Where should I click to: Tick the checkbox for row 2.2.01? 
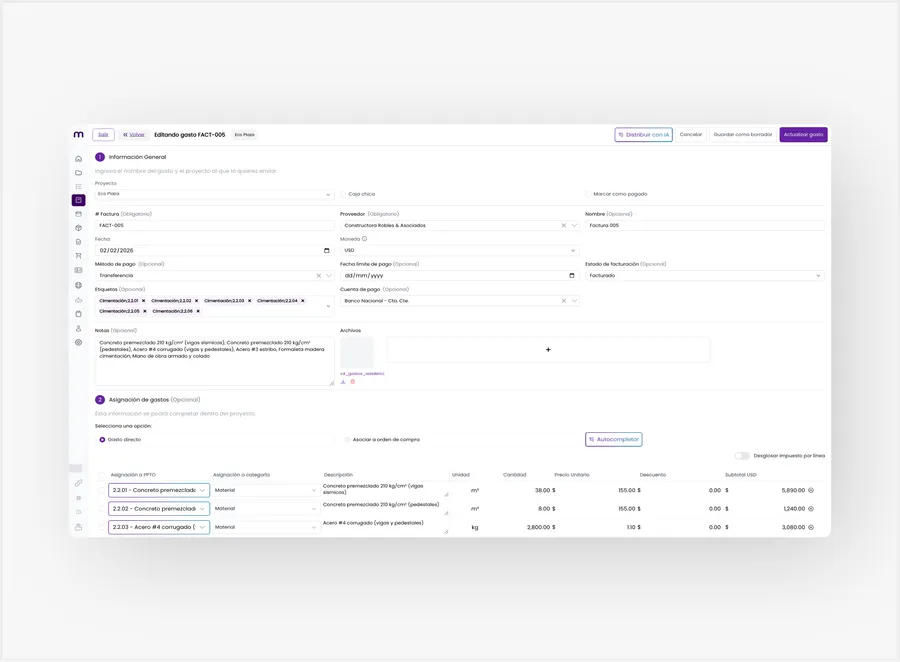[102, 490]
